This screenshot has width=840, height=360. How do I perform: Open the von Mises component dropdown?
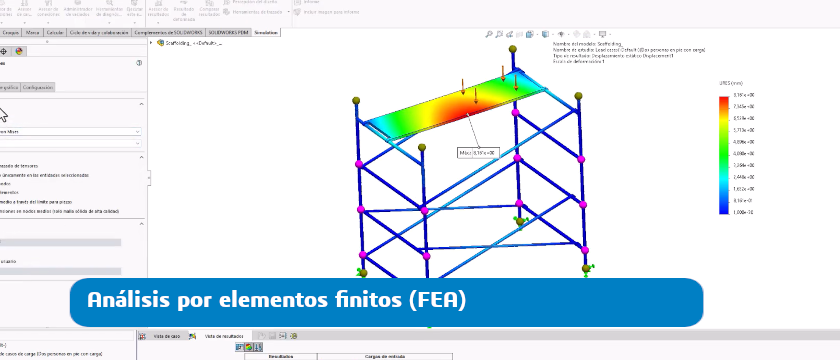pyautogui.click(x=70, y=131)
